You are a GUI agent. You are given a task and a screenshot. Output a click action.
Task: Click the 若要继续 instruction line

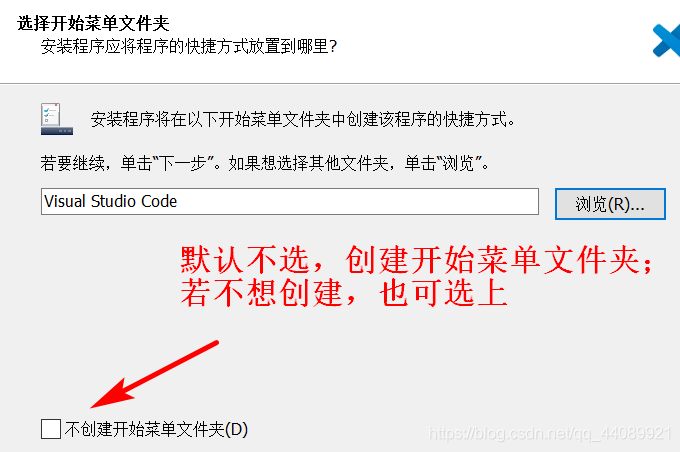point(265,164)
